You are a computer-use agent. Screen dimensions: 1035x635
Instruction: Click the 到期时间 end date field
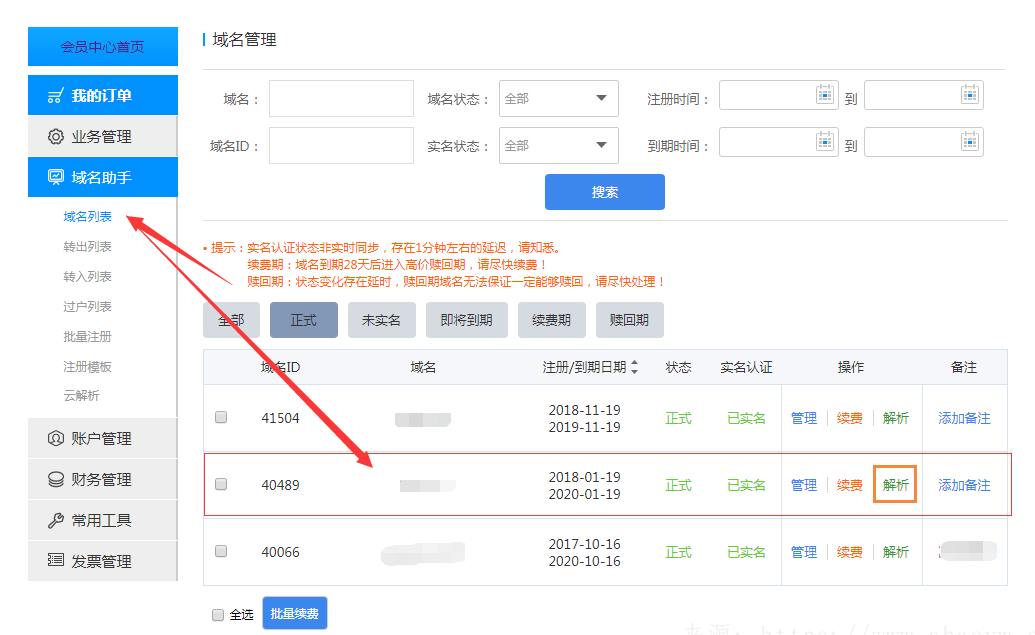[x=924, y=142]
